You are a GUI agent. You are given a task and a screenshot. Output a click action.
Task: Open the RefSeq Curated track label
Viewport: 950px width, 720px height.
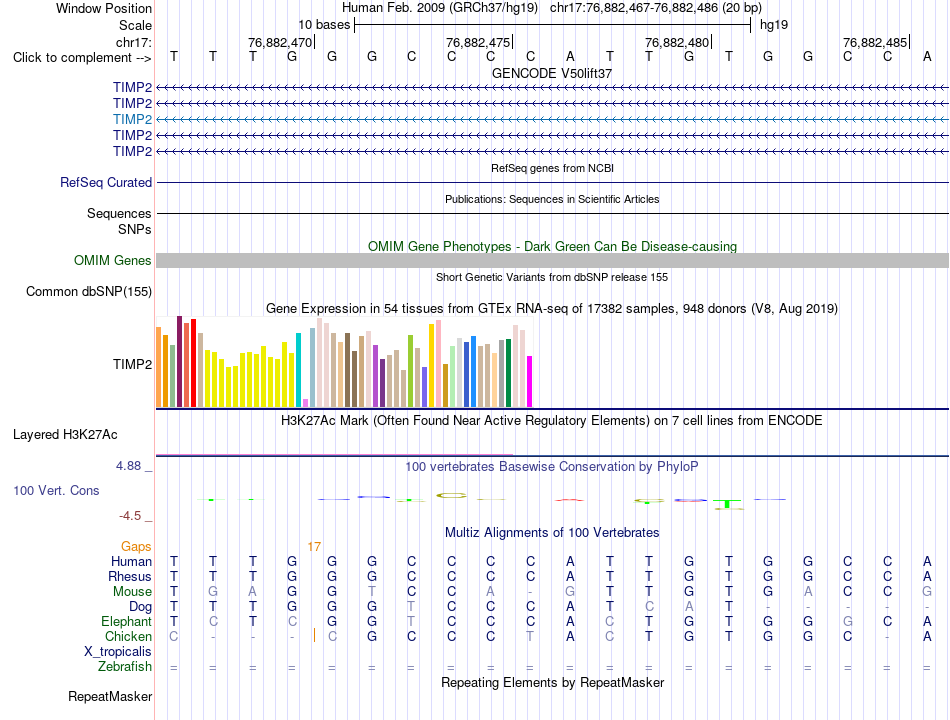click(106, 182)
